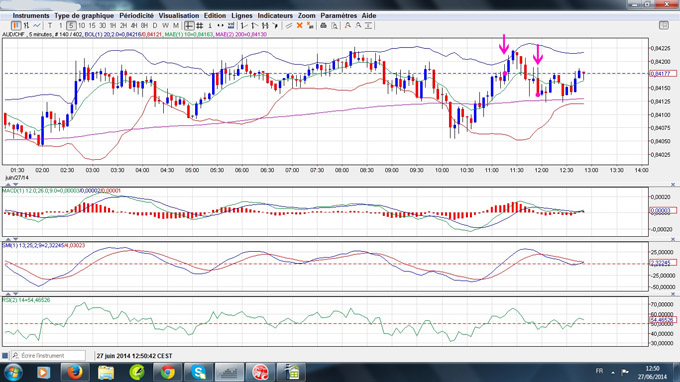Switch to line chart icon
This screenshot has width=680, height=382.
point(37,26)
